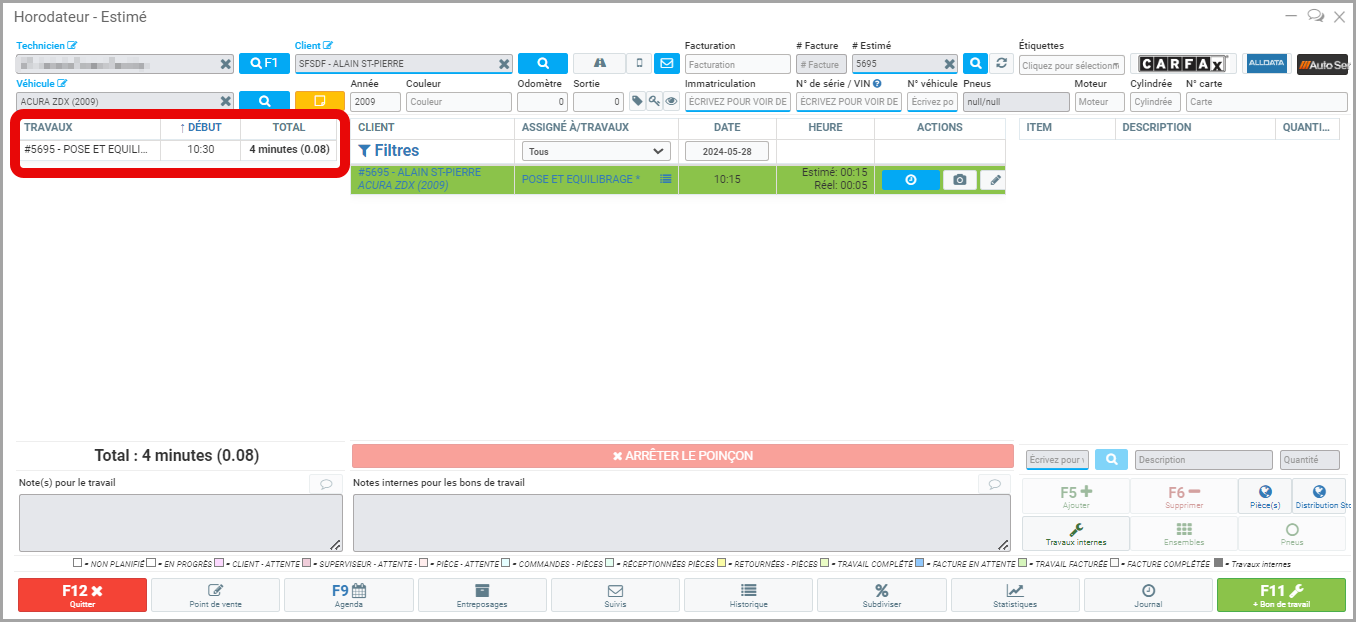
Task: Click the binoculars icon next to client
Action: pos(599,63)
